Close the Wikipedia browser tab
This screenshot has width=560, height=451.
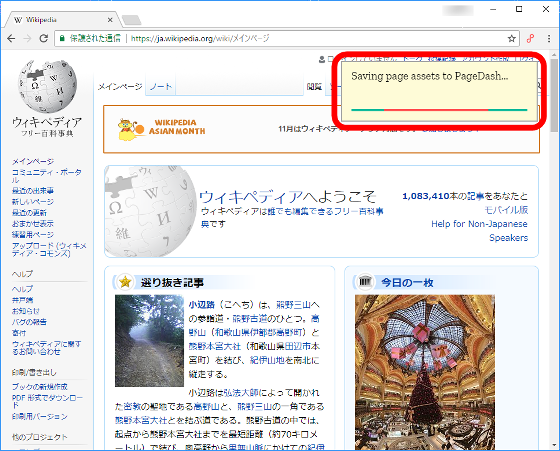click(110, 20)
